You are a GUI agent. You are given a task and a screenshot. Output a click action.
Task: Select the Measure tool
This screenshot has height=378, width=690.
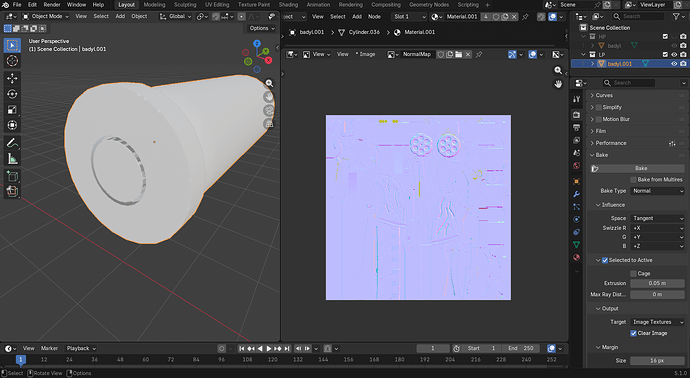(x=12, y=159)
